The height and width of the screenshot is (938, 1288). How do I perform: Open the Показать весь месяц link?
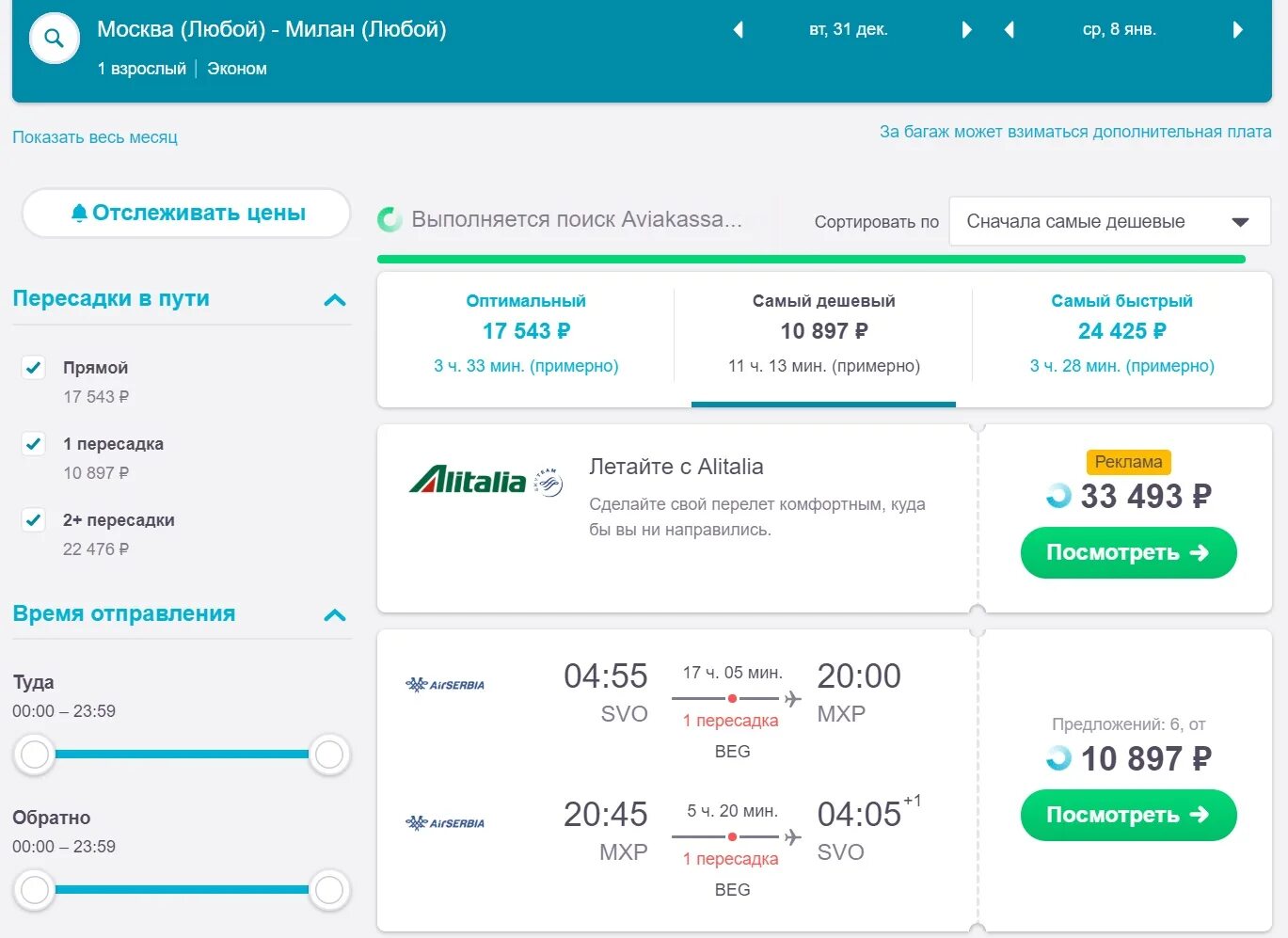tap(95, 137)
